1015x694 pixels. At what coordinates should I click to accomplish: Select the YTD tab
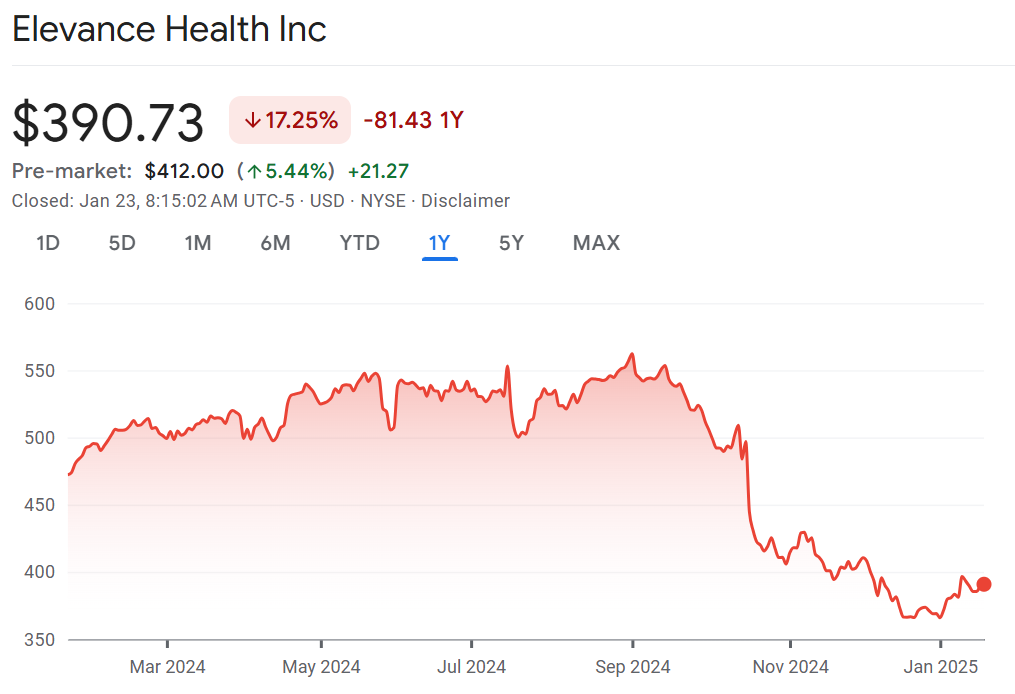359,243
